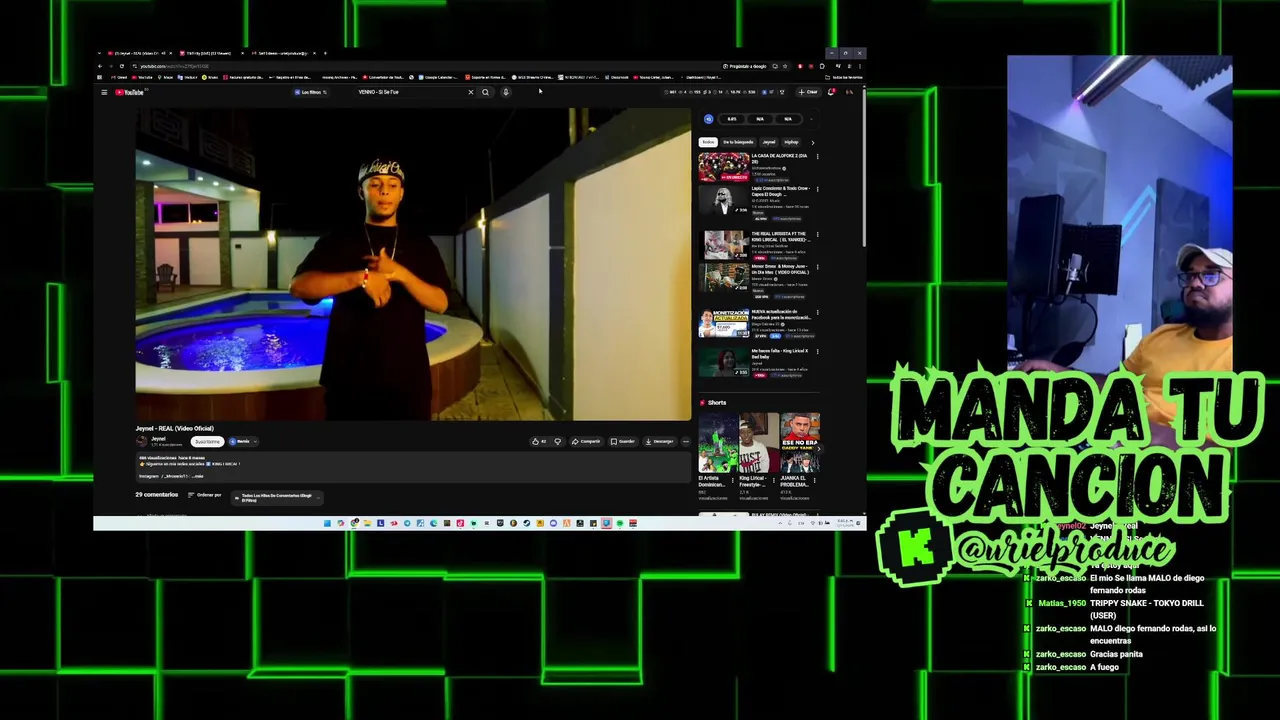Viewport: 1280px width, 720px height.
Task: Open options for 'LA CASA DE ALOFOKE 2' video
Action: [817, 156]
